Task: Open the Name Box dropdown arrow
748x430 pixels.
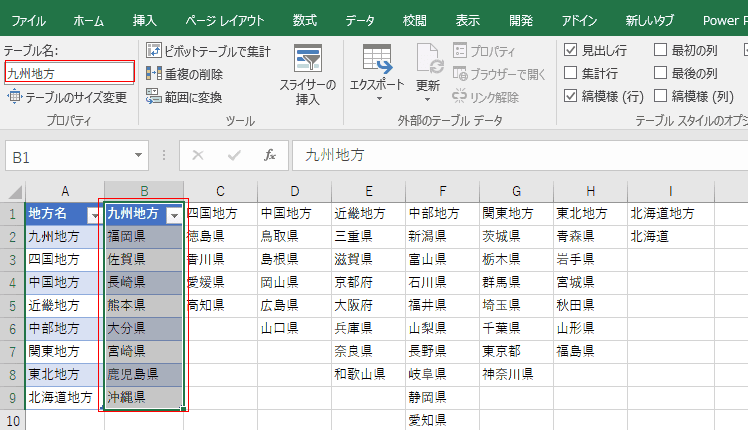Action: coord(138,155)
